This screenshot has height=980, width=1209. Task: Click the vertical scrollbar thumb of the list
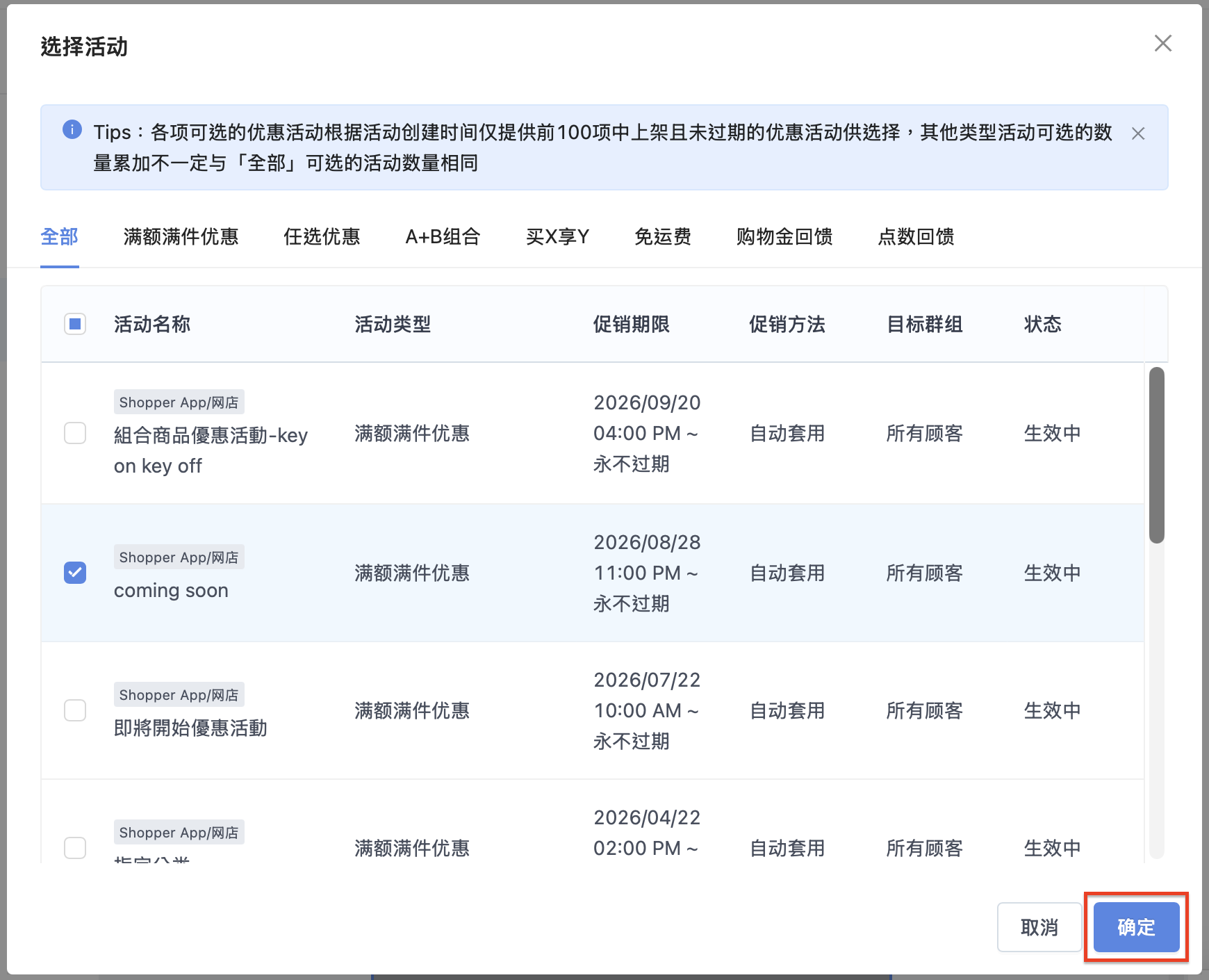click(1157, 455)
